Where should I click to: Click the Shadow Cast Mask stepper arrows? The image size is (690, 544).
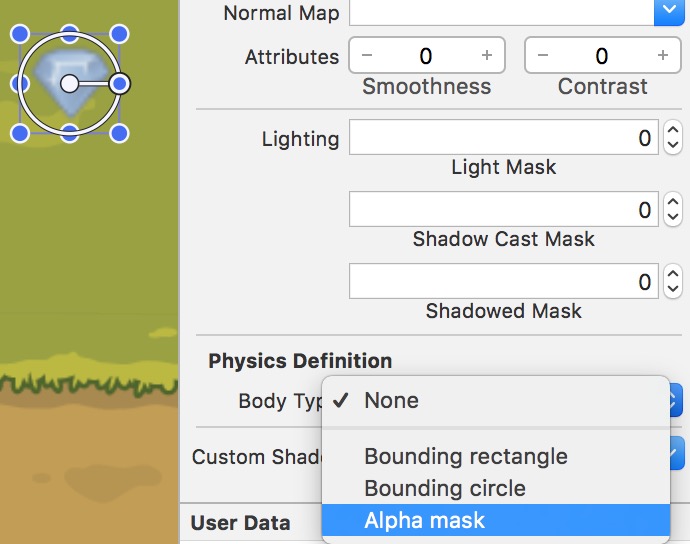pyautogui.click(x=673, y=210)
